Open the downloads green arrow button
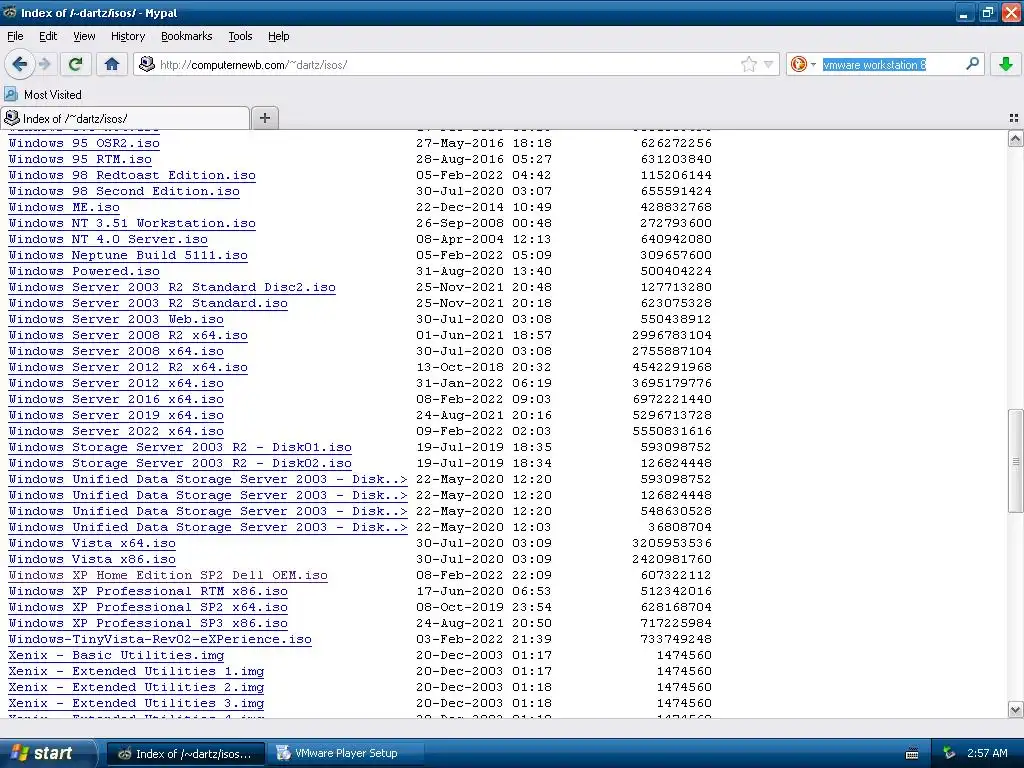Image resolution: width=1024 pixels, height=768 pixels. point(1006,64)
